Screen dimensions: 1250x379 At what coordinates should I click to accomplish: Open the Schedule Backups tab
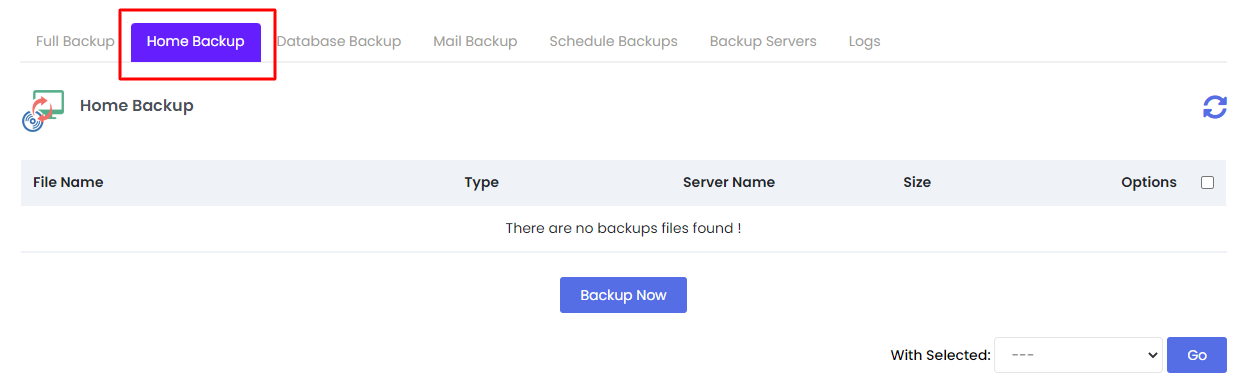[613, 42]
